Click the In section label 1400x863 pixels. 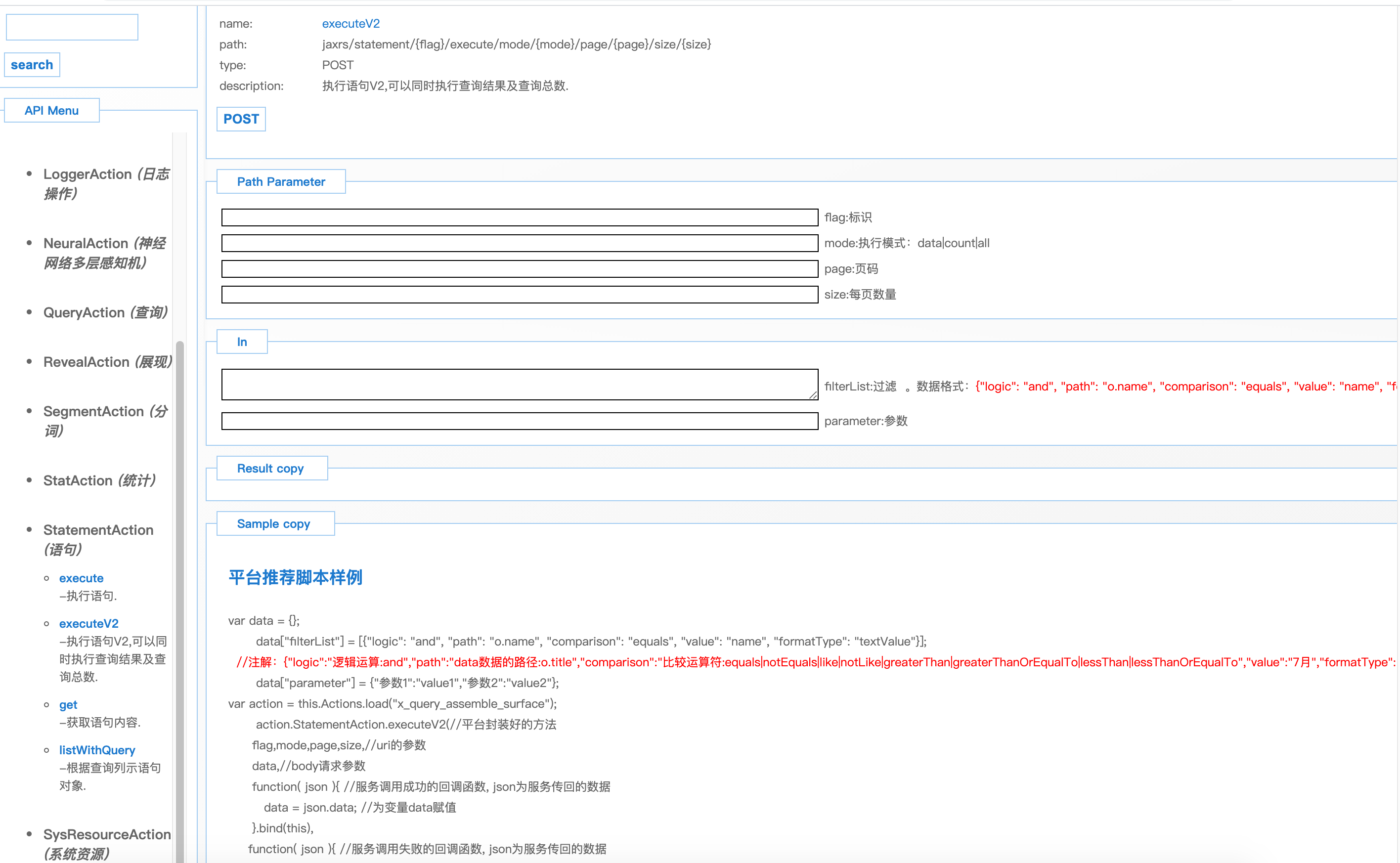pyautogui.click(x=242, y=342)
